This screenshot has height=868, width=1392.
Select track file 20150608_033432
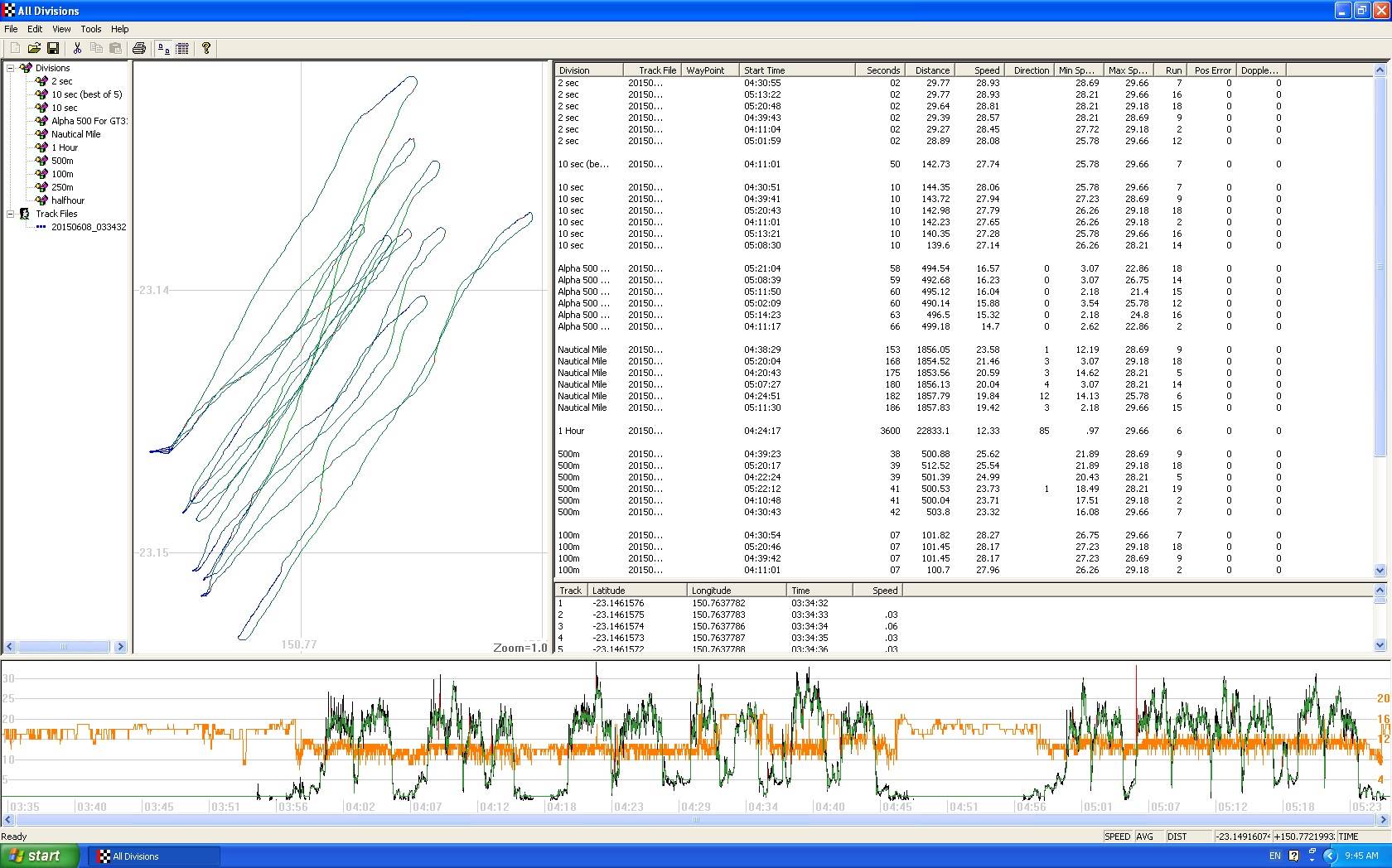coord(89,227)
